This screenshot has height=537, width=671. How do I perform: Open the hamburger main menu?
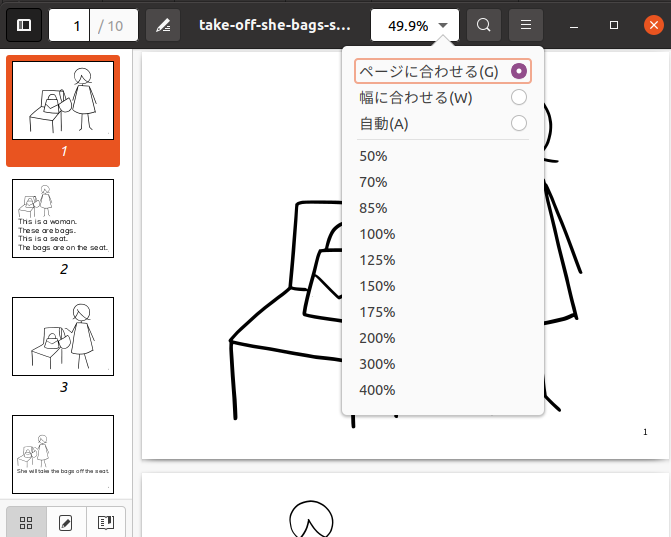point(525,25)
